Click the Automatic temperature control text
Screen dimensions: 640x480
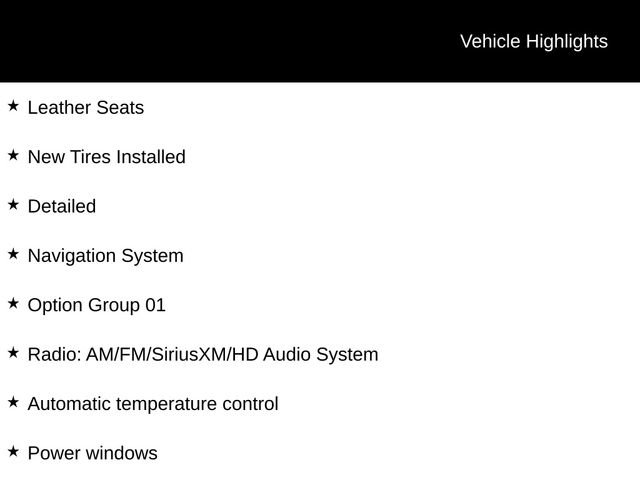152,404
